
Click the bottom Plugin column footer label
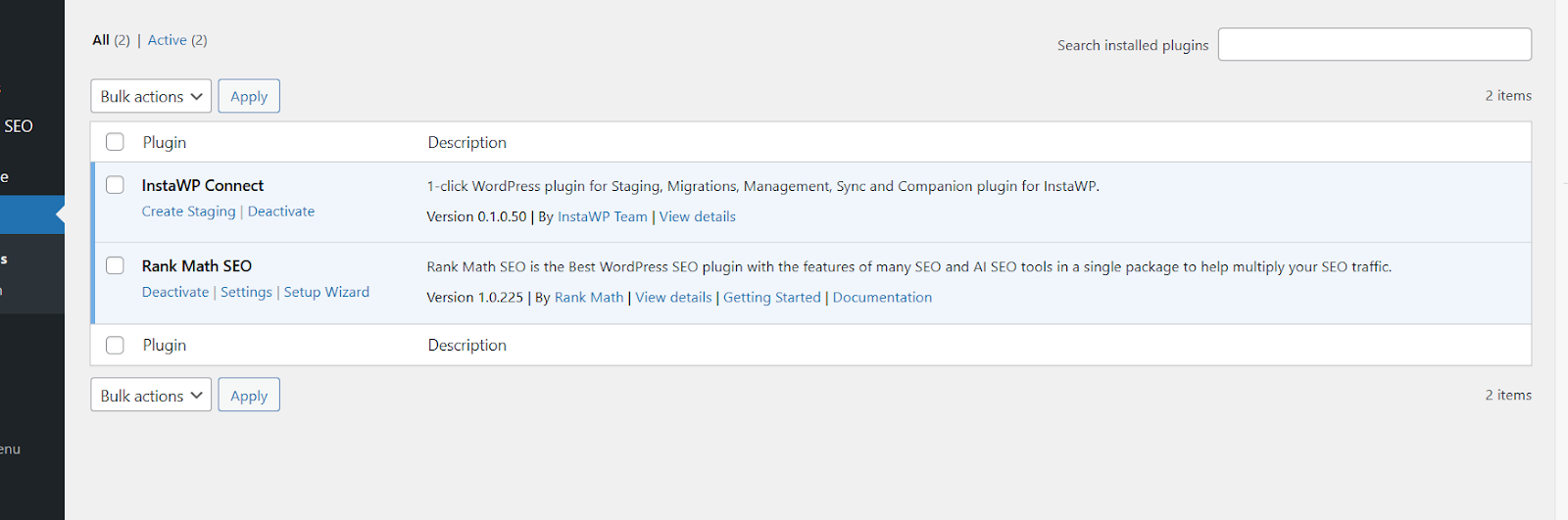click(165, 345)
